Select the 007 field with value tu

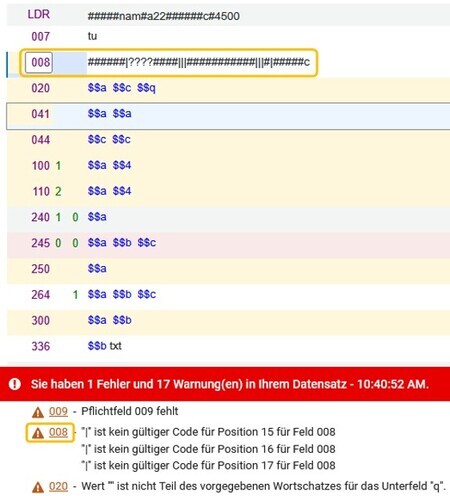(228, 36)
